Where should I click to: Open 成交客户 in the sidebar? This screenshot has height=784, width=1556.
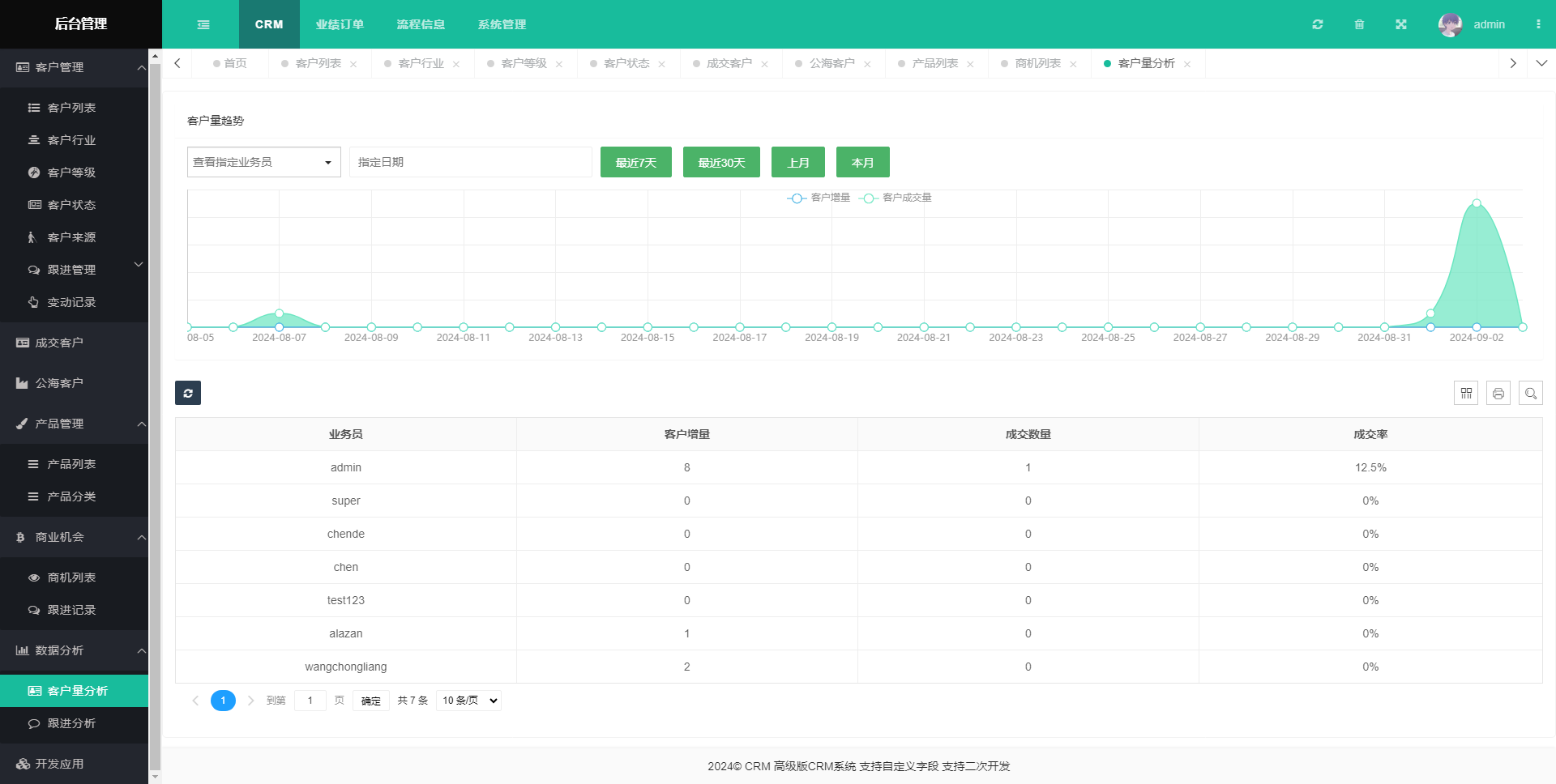pos(74,343)
